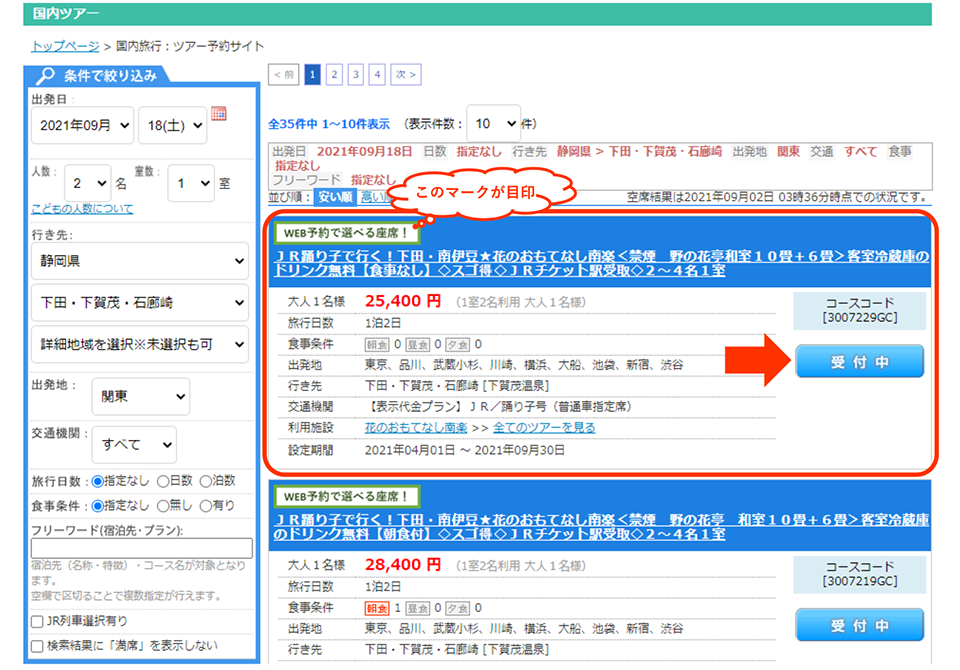960x670 pixels.
Task: Enable the JR列車選択有り checkbox
Action: (x=37, y=622)
